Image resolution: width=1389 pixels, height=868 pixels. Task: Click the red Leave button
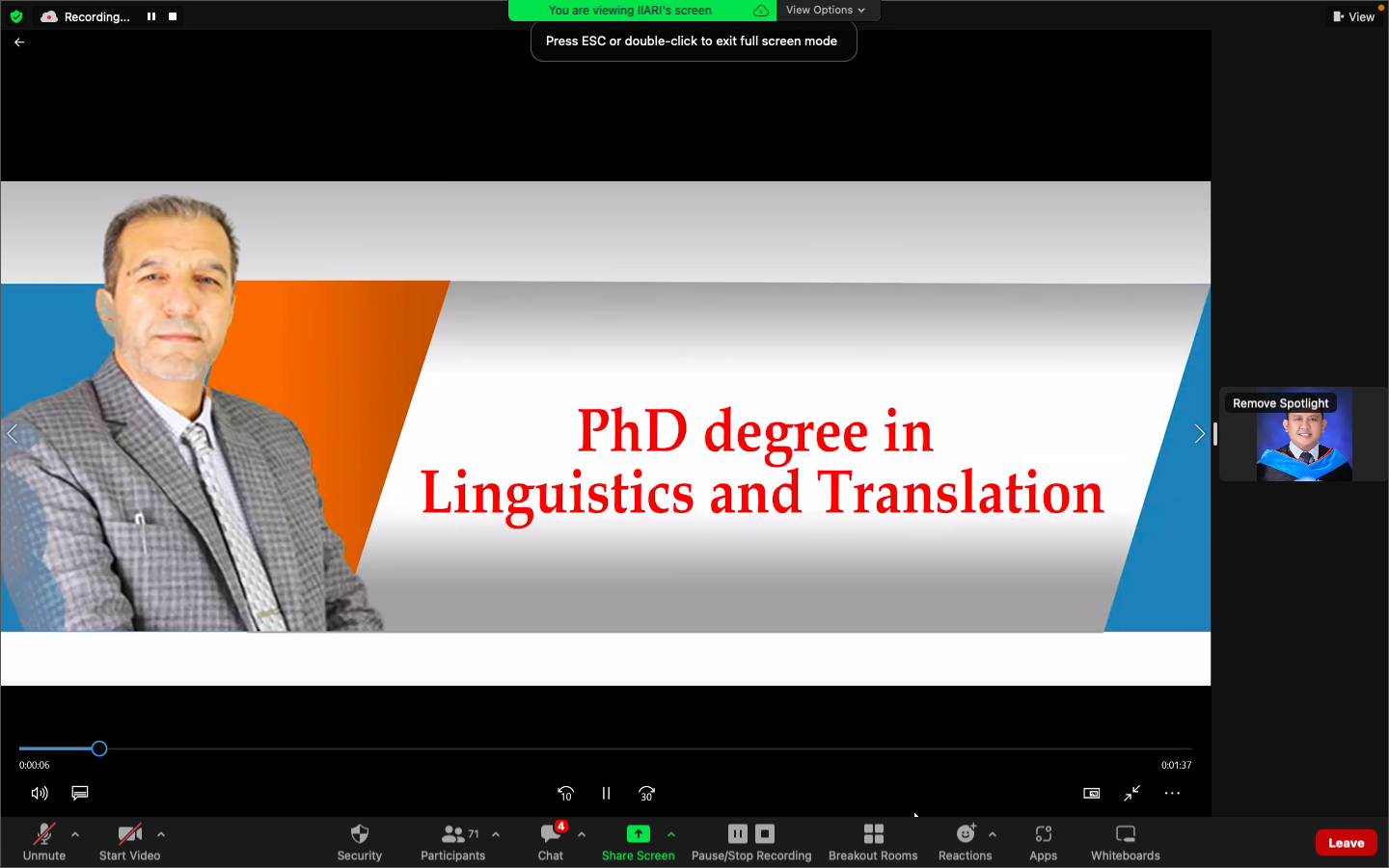click(1346, 843)
